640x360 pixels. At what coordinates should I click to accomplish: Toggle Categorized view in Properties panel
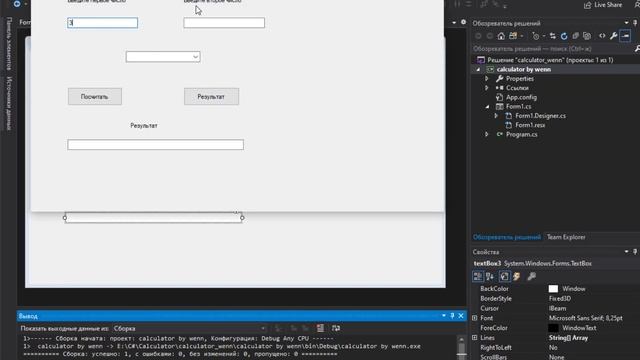point(478,277)
